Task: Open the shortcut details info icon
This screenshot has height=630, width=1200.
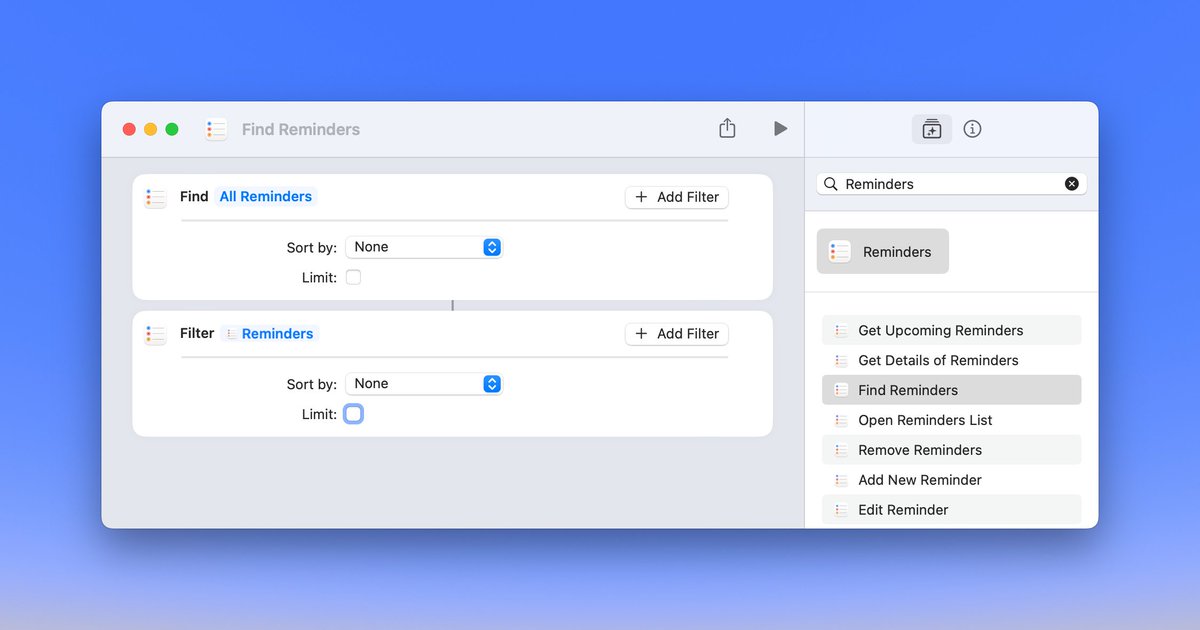Action: coord(972,129)
